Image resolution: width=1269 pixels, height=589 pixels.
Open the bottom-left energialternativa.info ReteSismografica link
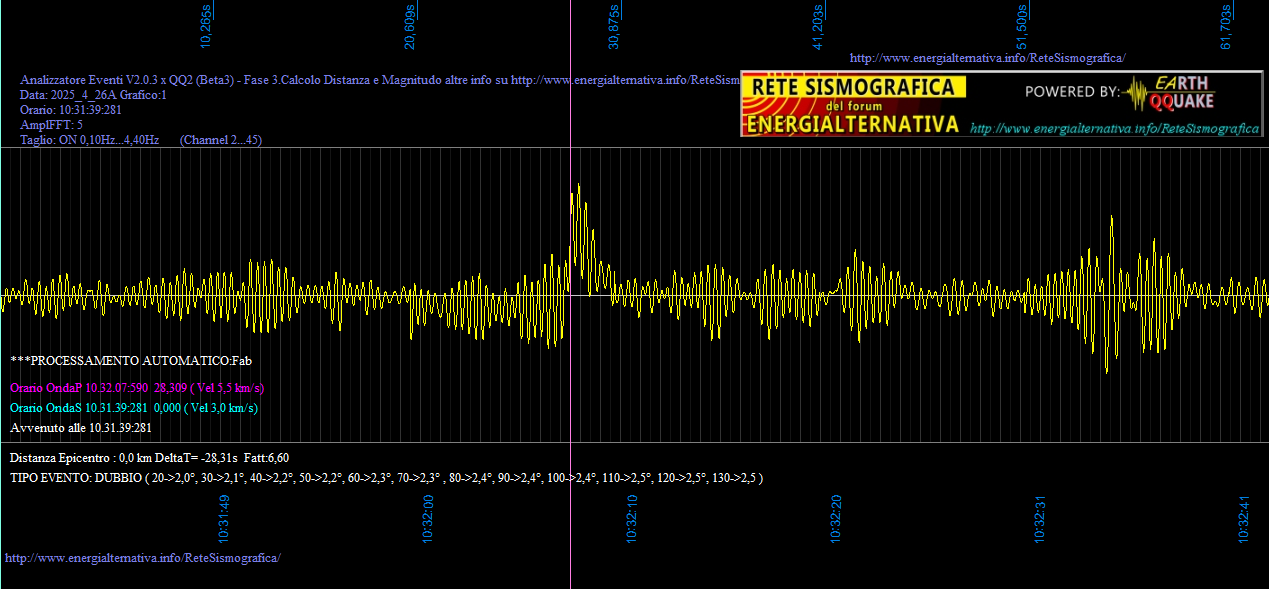(x=143, y=557)
